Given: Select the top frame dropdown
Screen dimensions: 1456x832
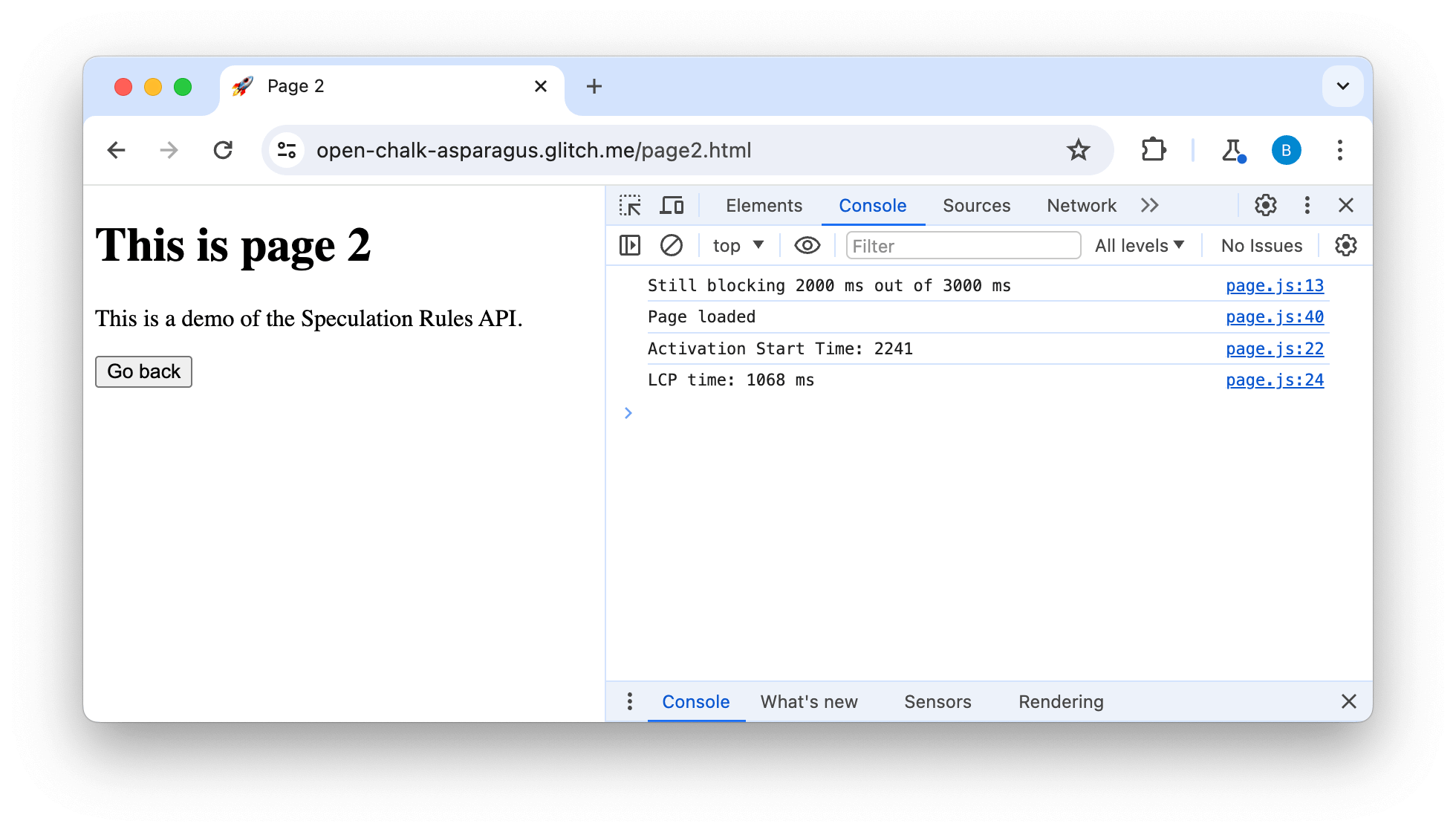Looking at the screenshot, I should pos(736,245).
